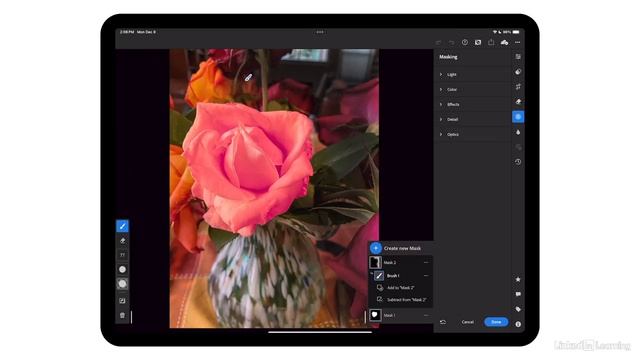The height and width of the screenshot is (360, 640).
Task: Open the top icon in right tool strip
Action: [x=518, y=57]
